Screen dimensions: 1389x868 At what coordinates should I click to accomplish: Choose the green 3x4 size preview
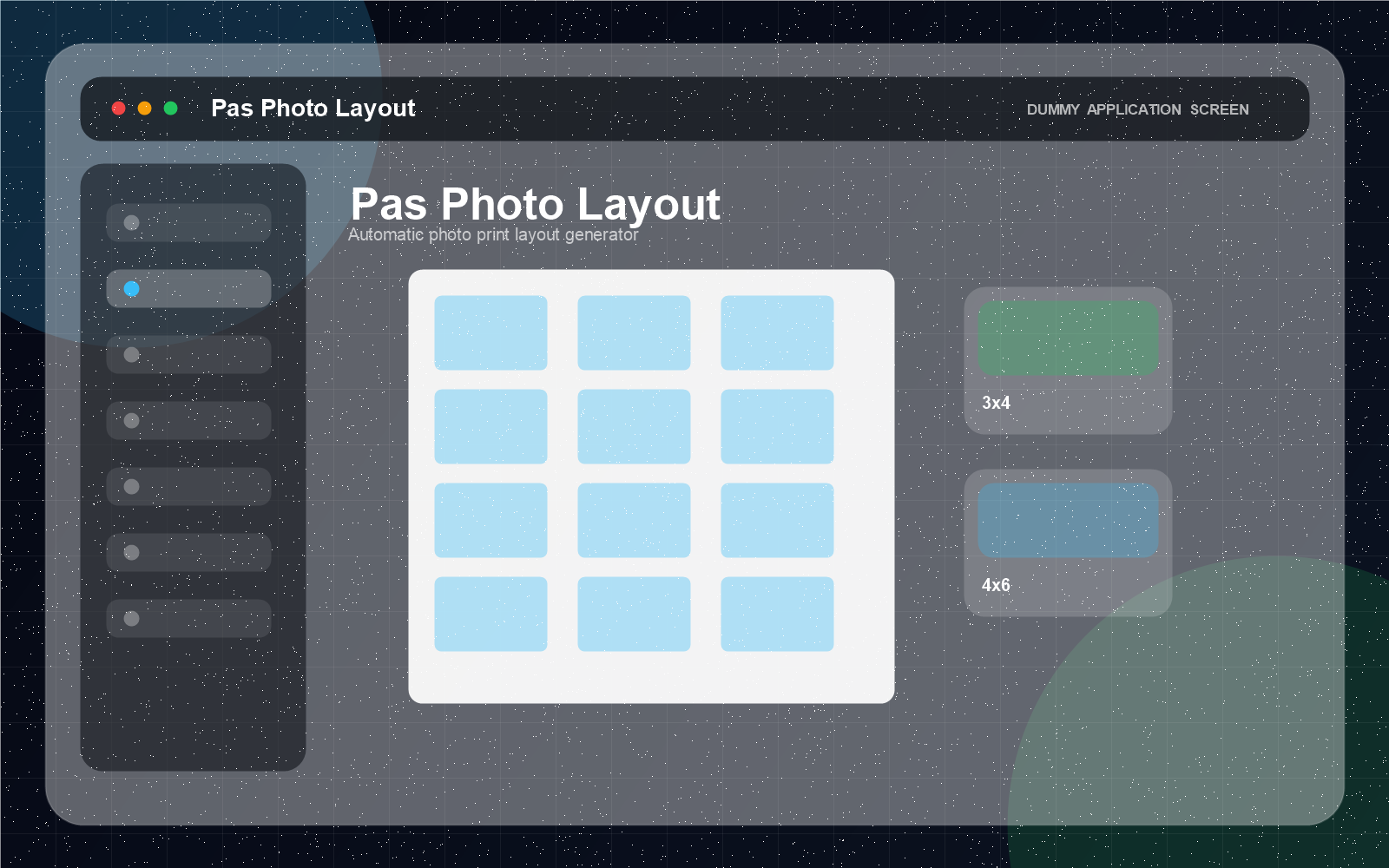coord(1068,338)
